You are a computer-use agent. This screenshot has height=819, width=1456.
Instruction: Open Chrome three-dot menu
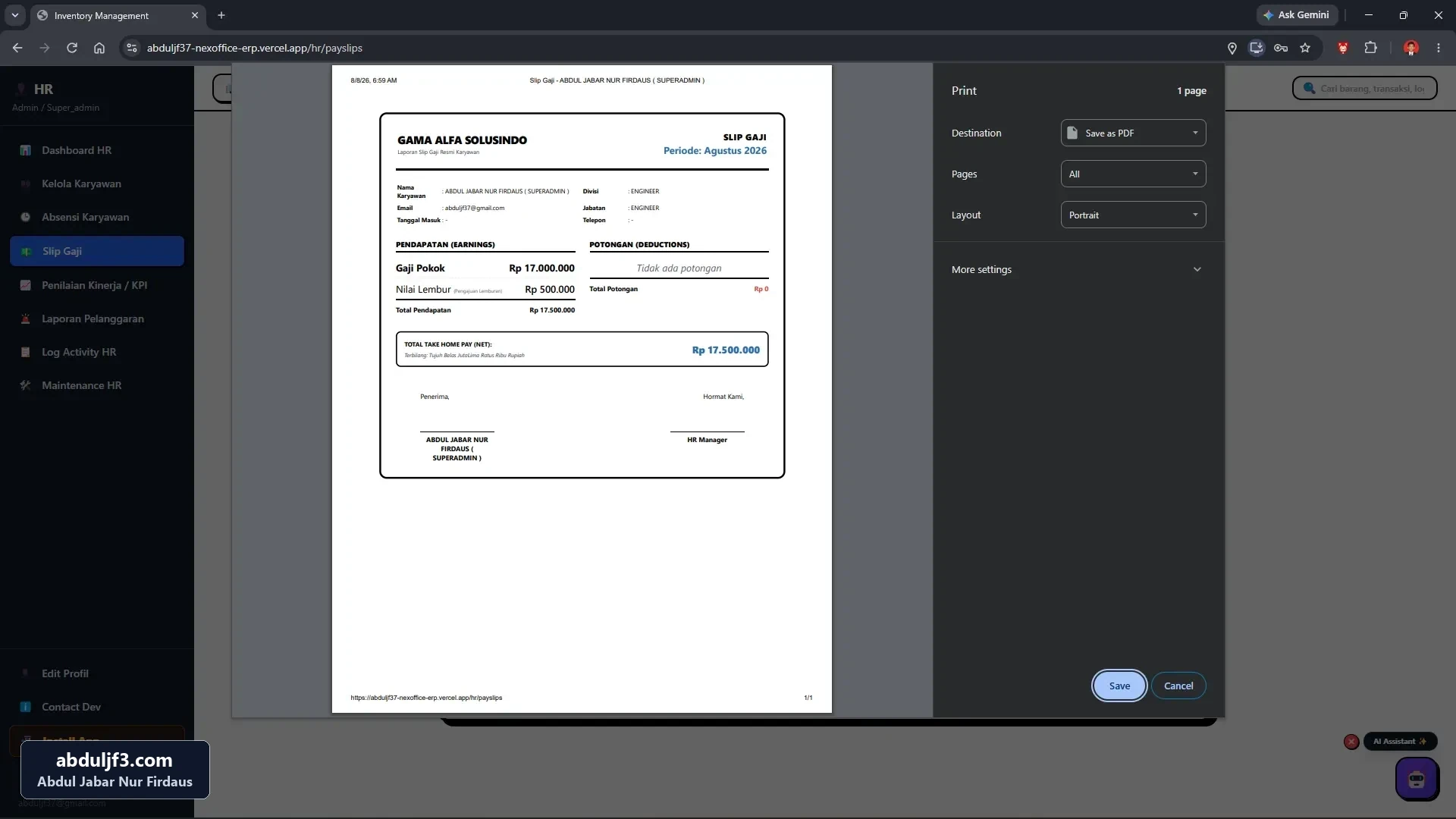point(1439,48)
